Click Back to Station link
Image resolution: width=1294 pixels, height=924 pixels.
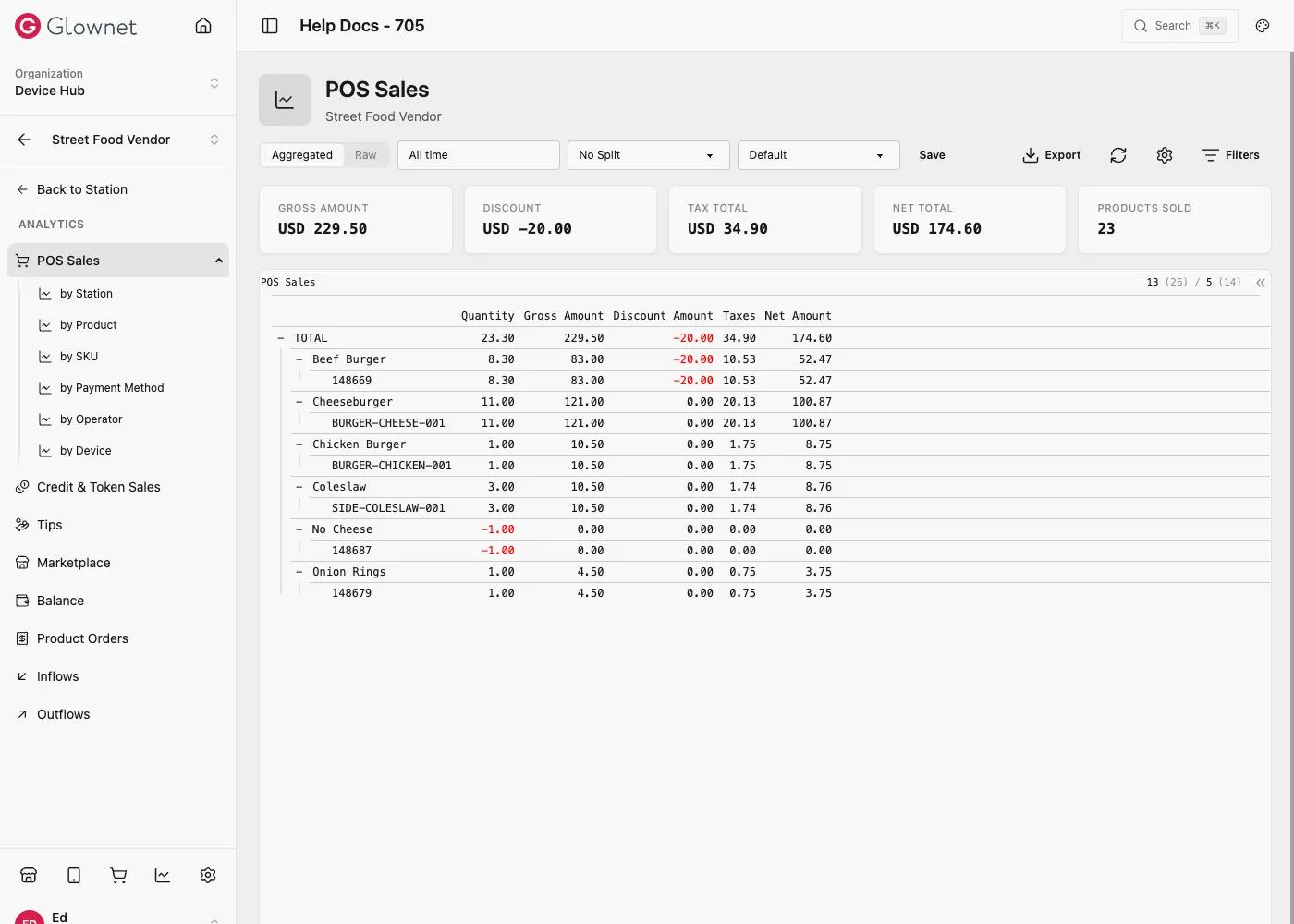click(x=81, y=189)
